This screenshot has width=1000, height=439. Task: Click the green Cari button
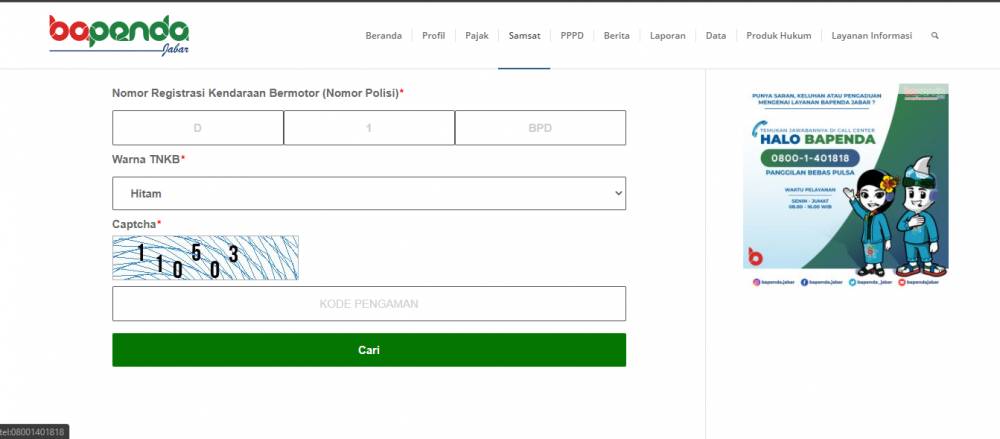(369, 350)
